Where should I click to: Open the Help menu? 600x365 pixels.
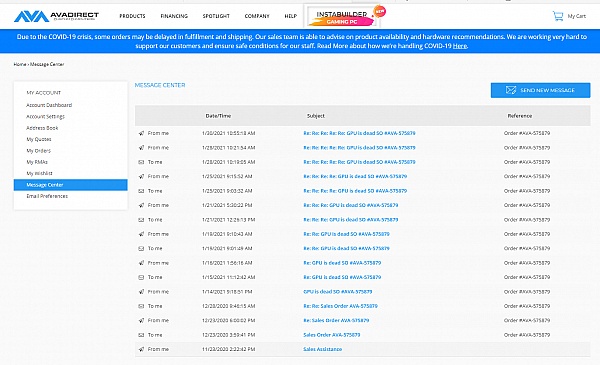[291, 16]
